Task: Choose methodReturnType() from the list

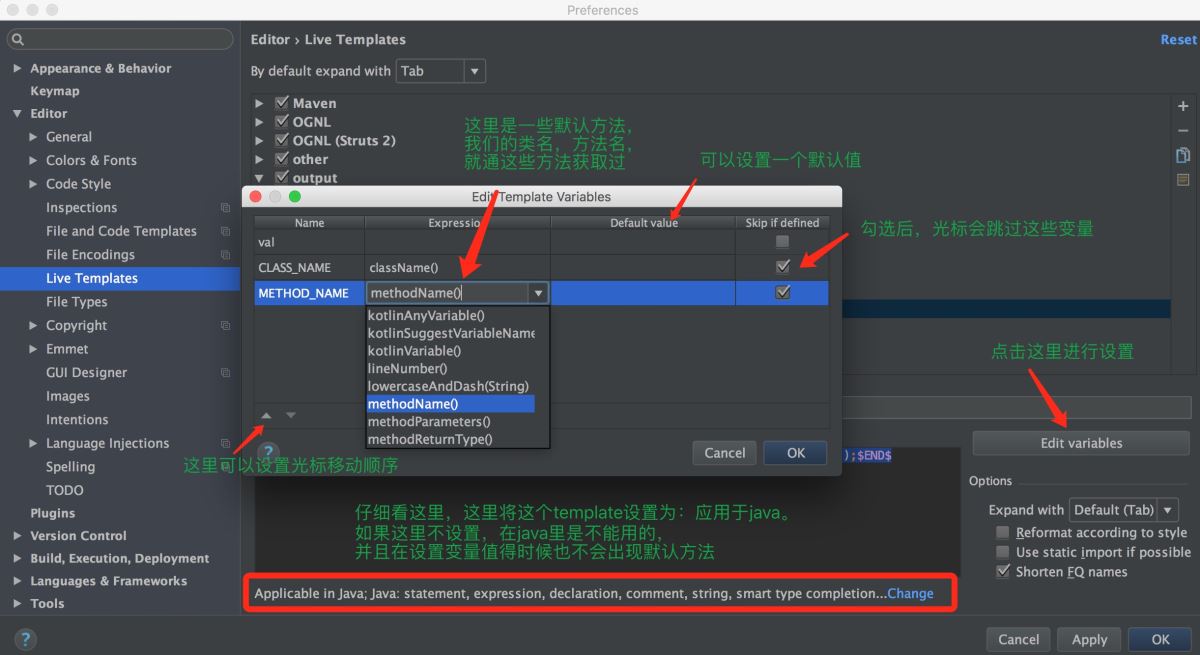Action: pos(451,439)
